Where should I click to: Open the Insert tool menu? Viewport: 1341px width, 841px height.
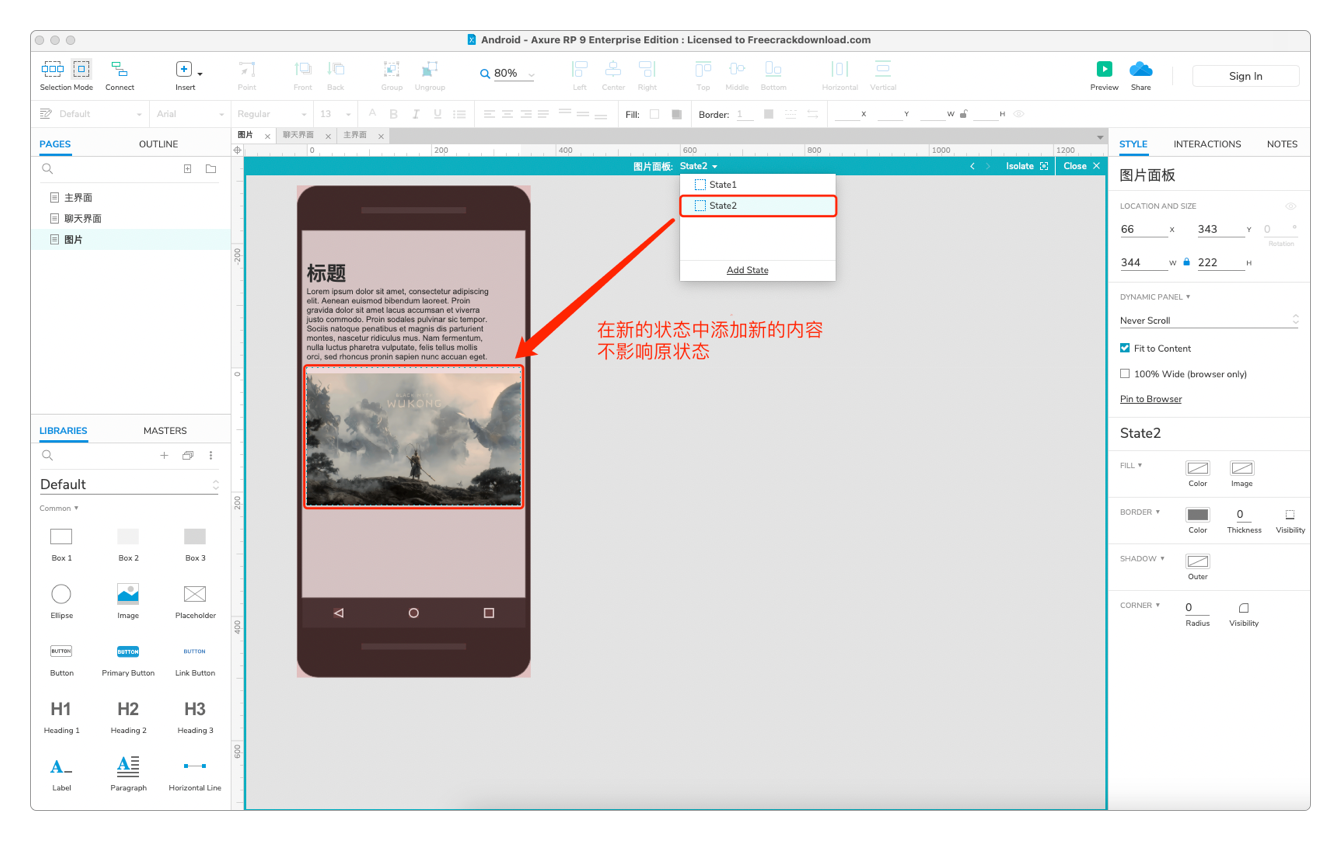coord(188,69)
